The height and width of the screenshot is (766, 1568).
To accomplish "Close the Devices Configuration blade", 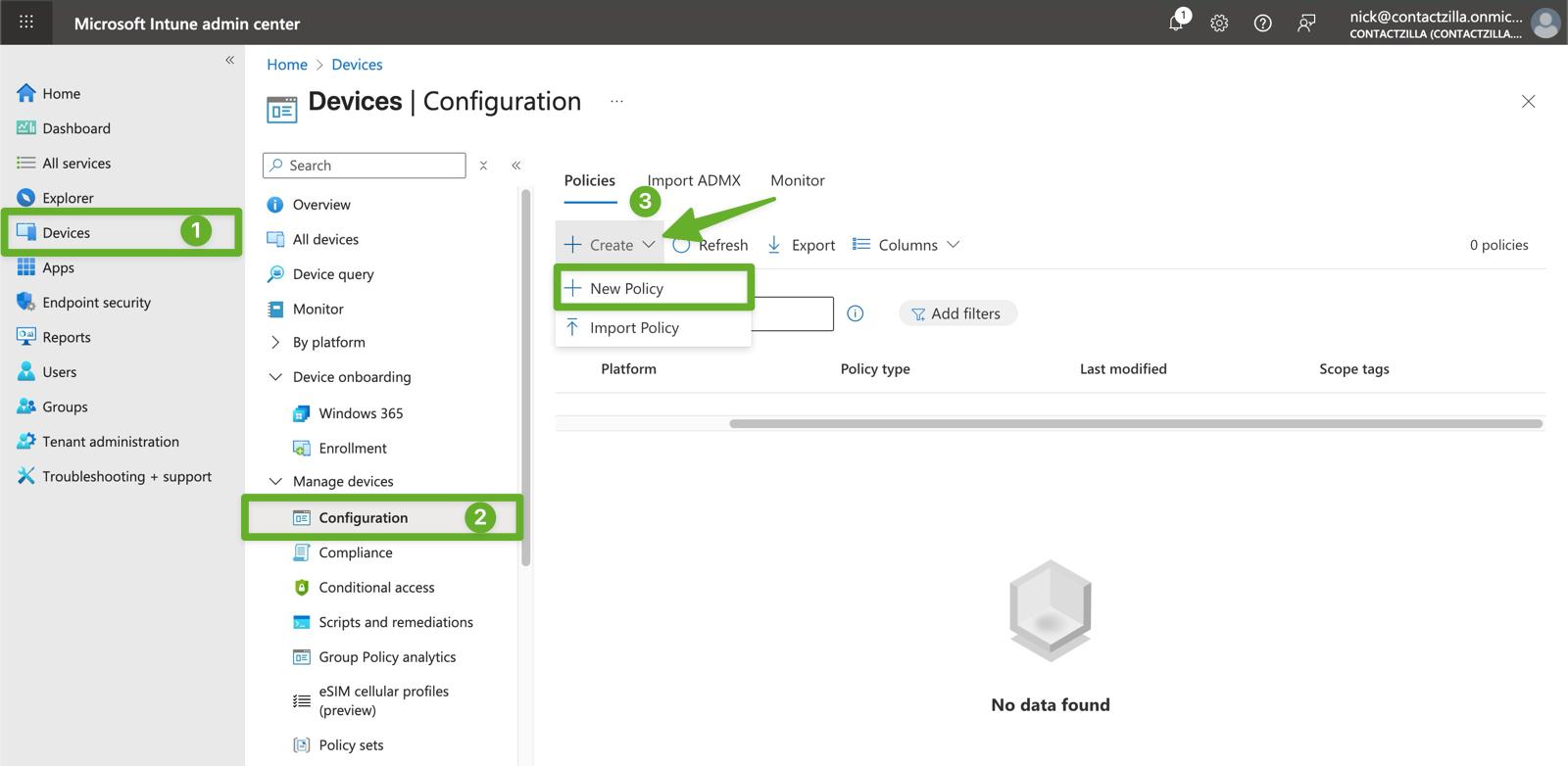I will pos(1528,102).
